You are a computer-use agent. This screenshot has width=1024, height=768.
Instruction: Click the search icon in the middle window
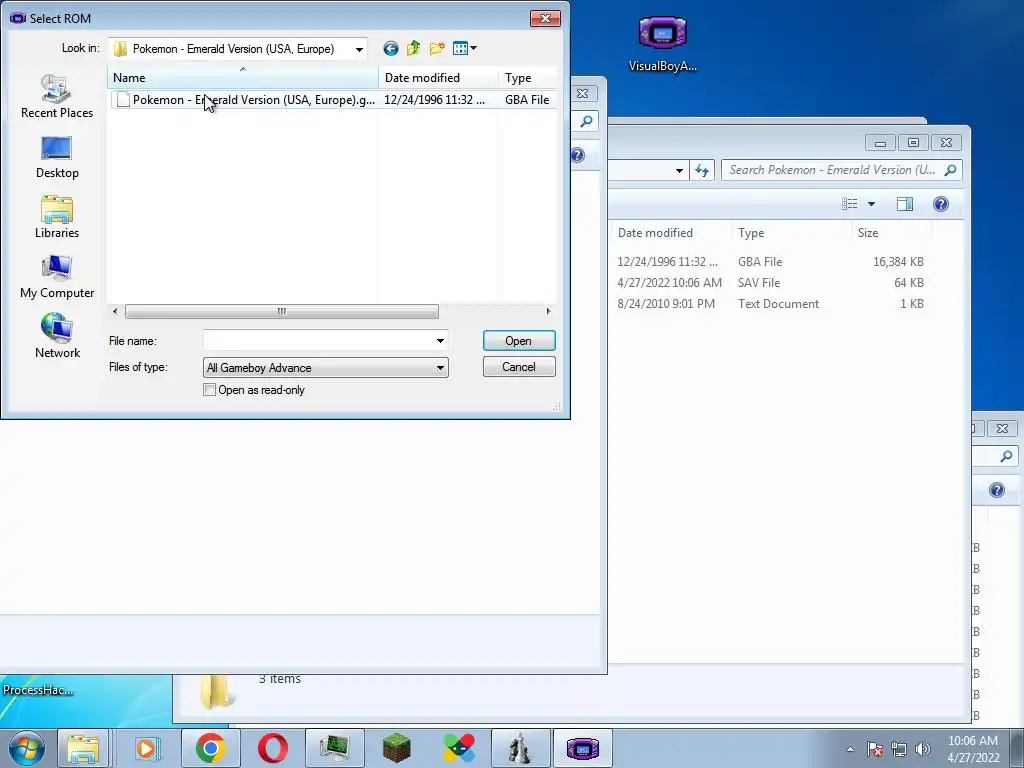[586, 121]
